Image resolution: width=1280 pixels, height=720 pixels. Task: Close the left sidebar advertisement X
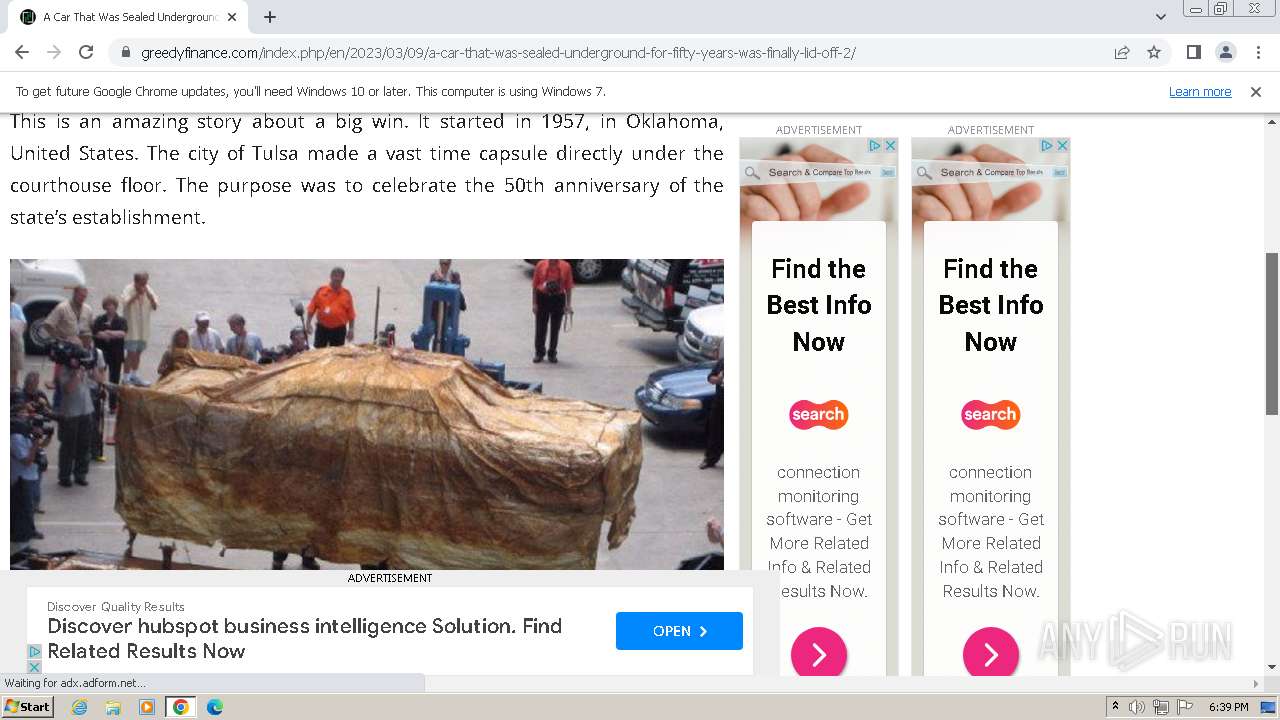(890, 146)
